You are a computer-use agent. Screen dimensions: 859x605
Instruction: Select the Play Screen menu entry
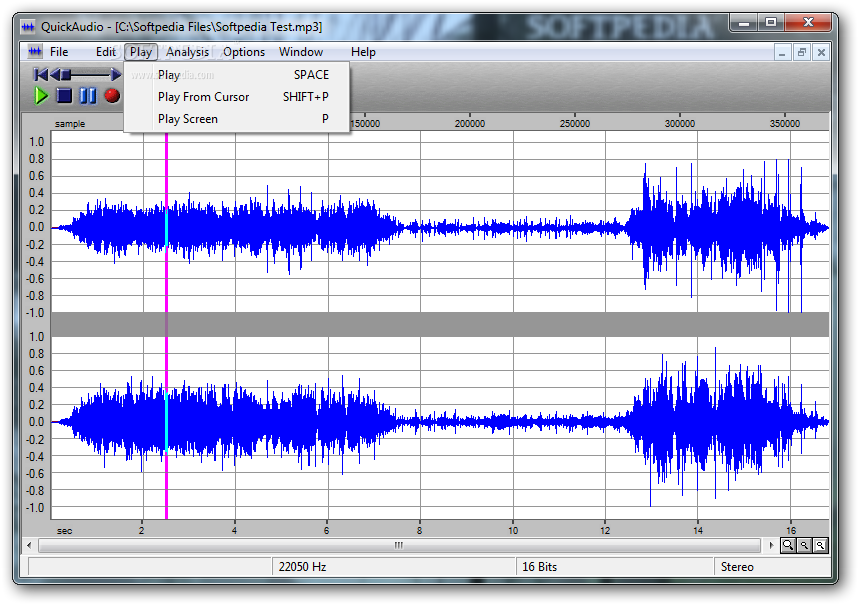(x=187, y=119)
